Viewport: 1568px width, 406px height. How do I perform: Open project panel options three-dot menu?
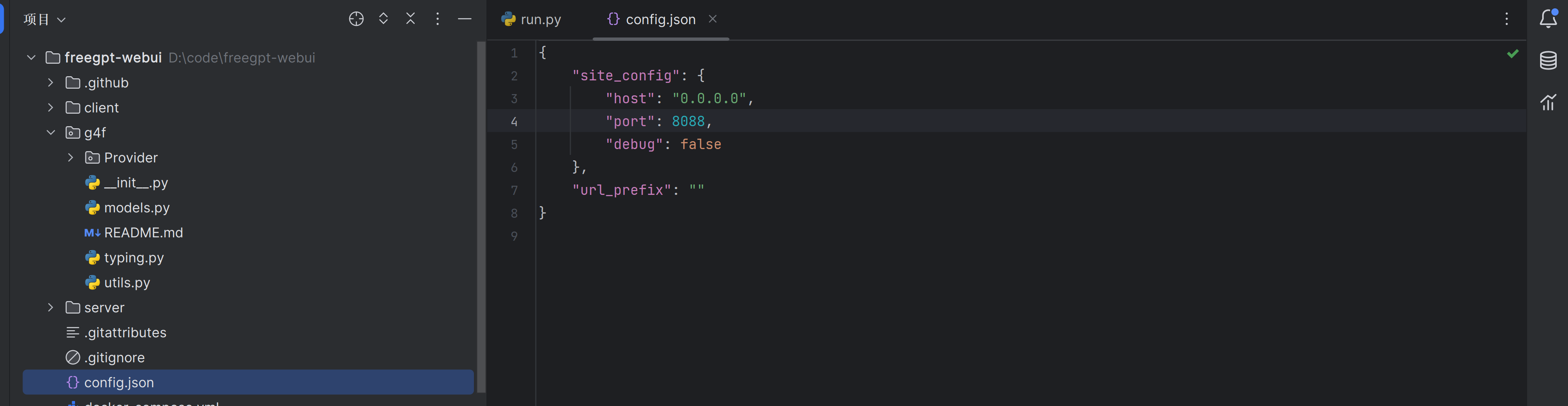[x=437, y=19]
